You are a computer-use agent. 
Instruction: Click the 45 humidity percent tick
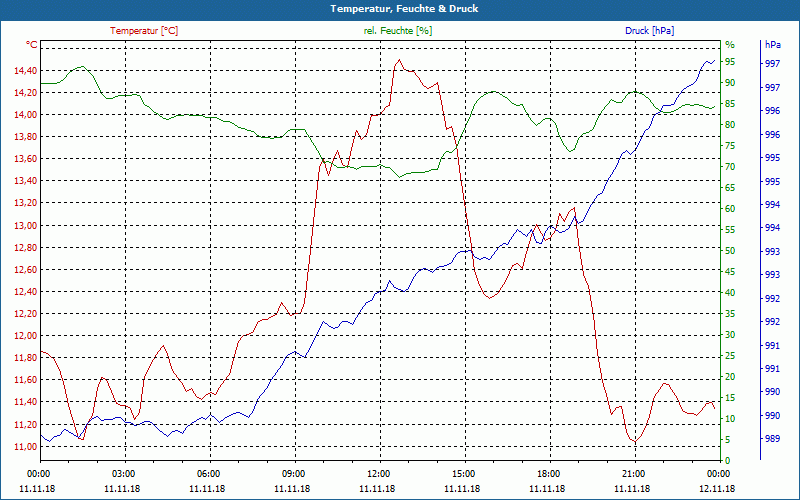tap(730, 272)
